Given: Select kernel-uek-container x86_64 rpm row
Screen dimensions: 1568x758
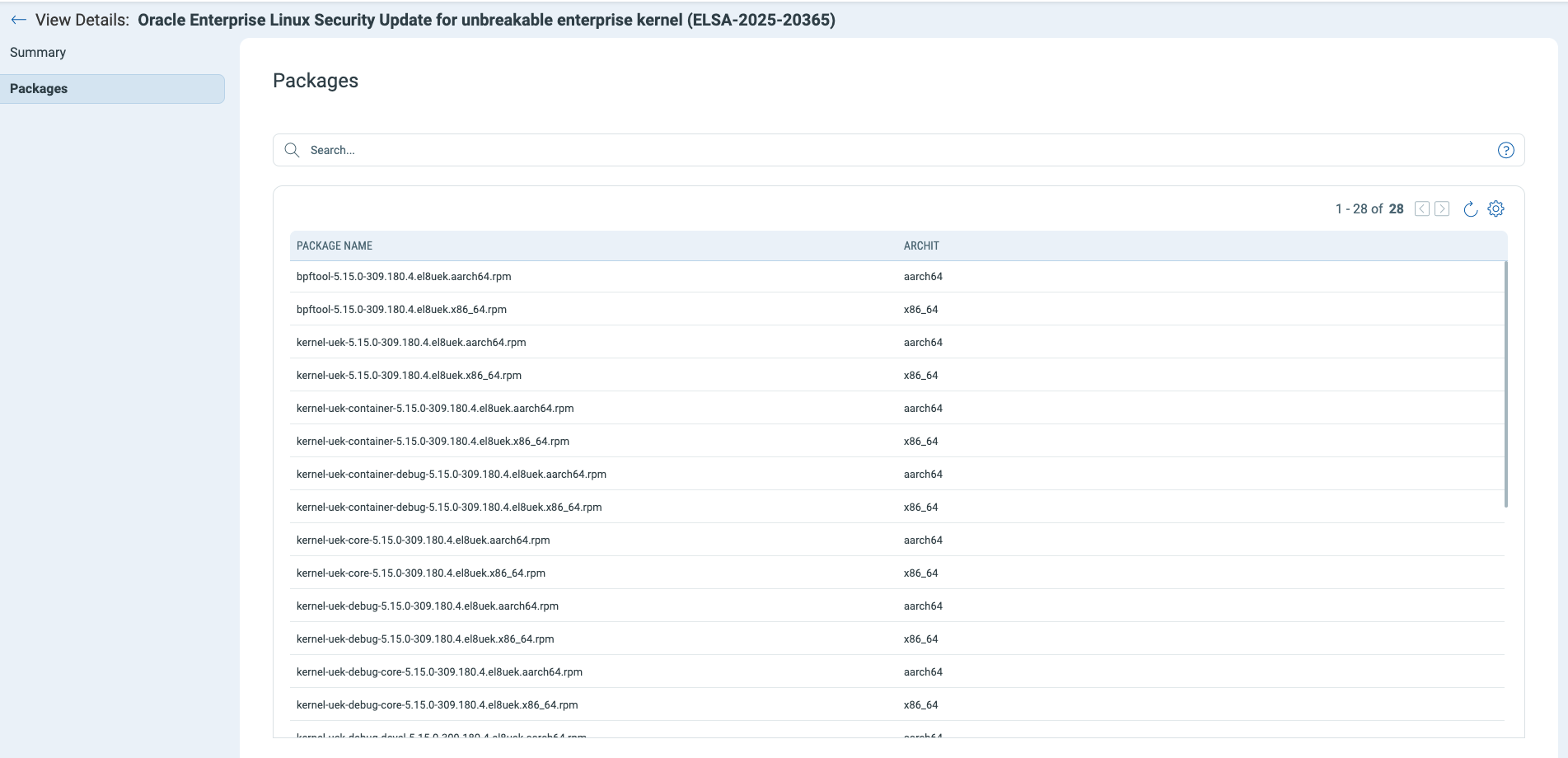Looking at the screenshot, I should pyautogui.click(x=433, y=442).
